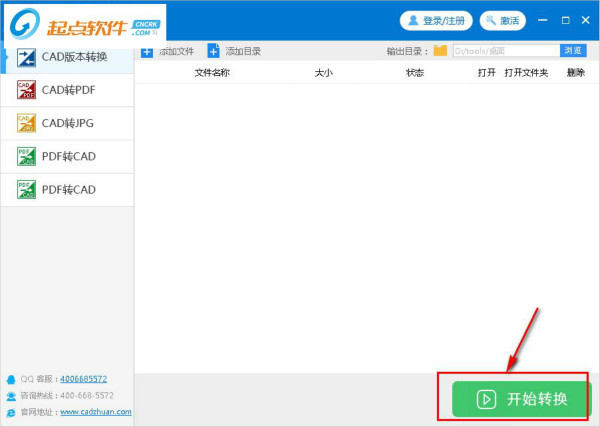Choose the bottommost PDF转CAD sidebar entry

point(67,190)
